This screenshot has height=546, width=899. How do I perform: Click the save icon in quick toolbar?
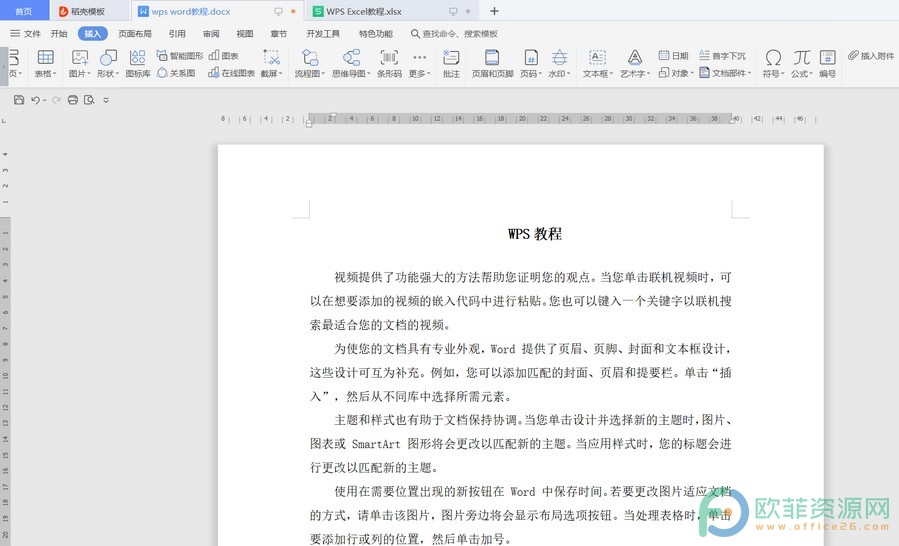click(x=19, y=100)
